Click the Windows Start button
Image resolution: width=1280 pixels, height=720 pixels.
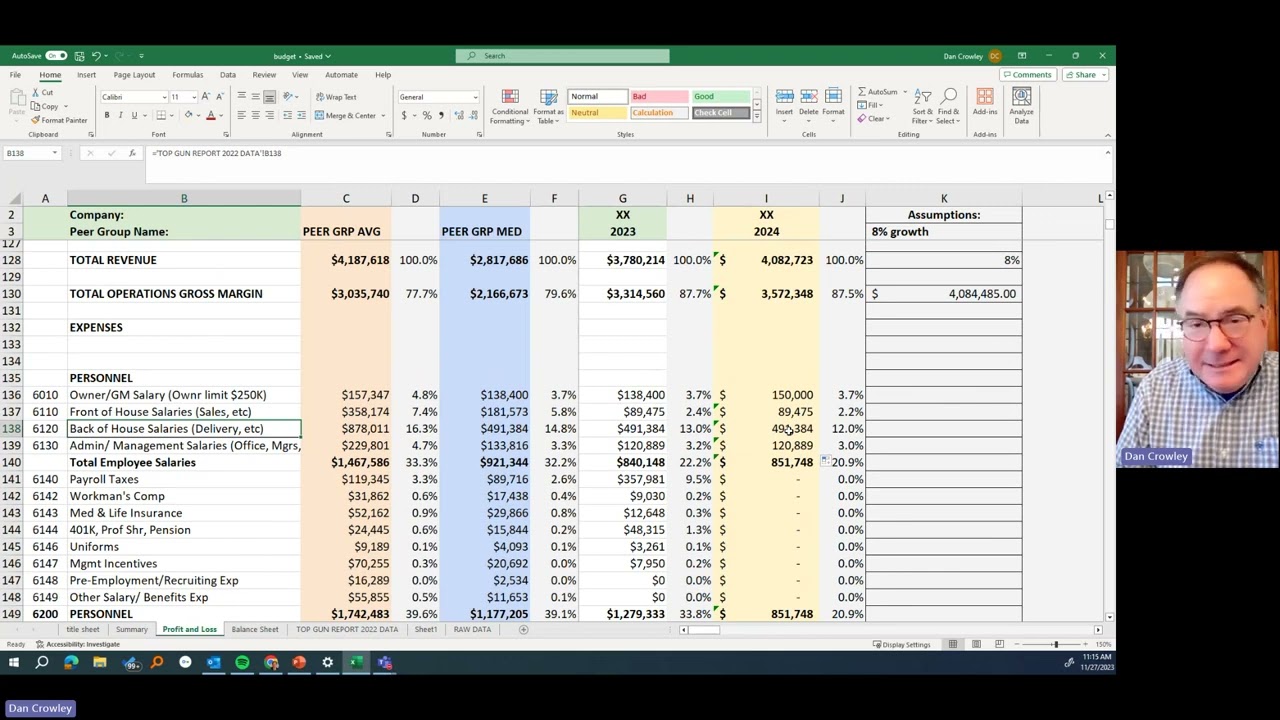14,662
